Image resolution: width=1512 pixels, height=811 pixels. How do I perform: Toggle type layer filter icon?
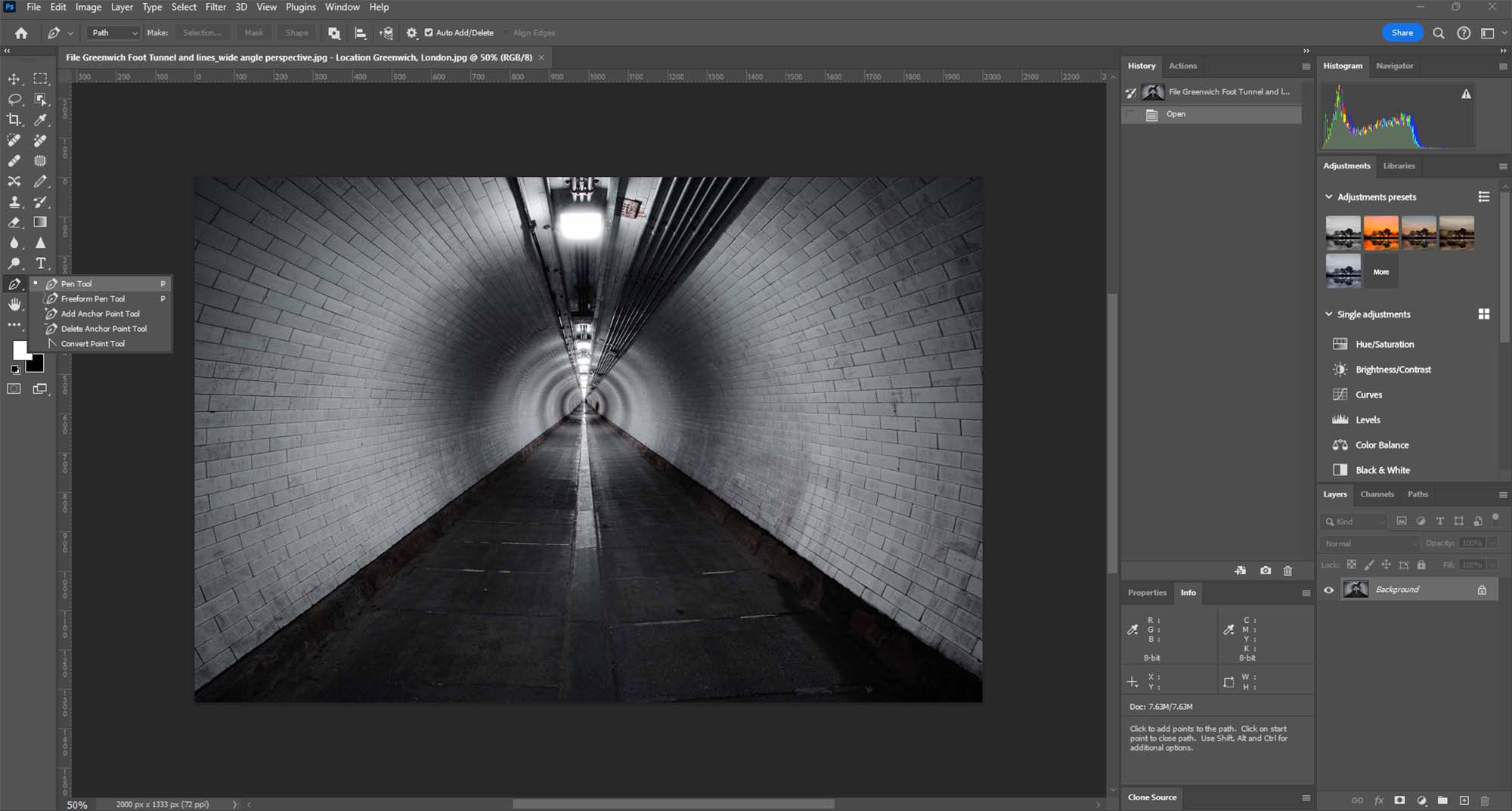coord(1439,521)
